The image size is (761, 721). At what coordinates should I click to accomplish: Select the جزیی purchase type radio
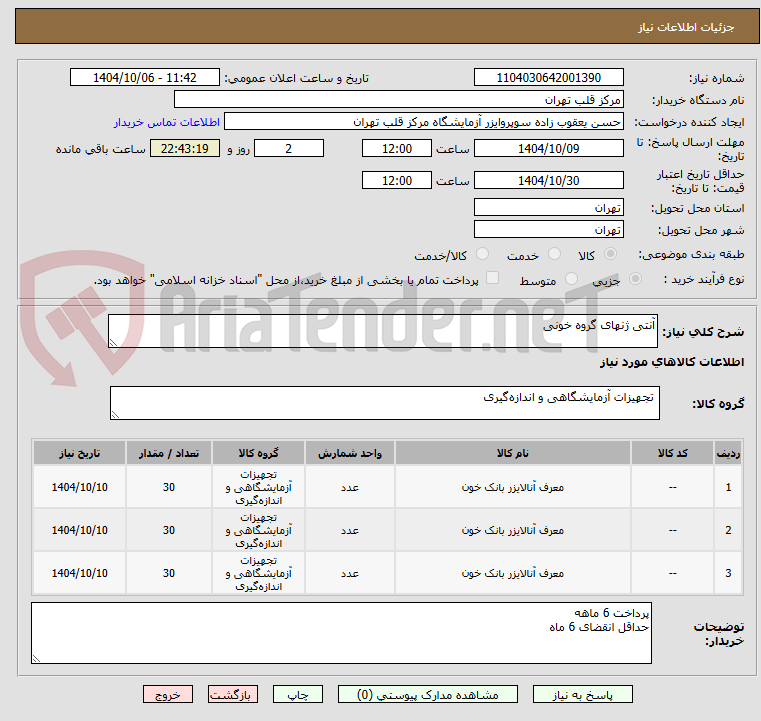pyautogui.click(x=635, y=279)
